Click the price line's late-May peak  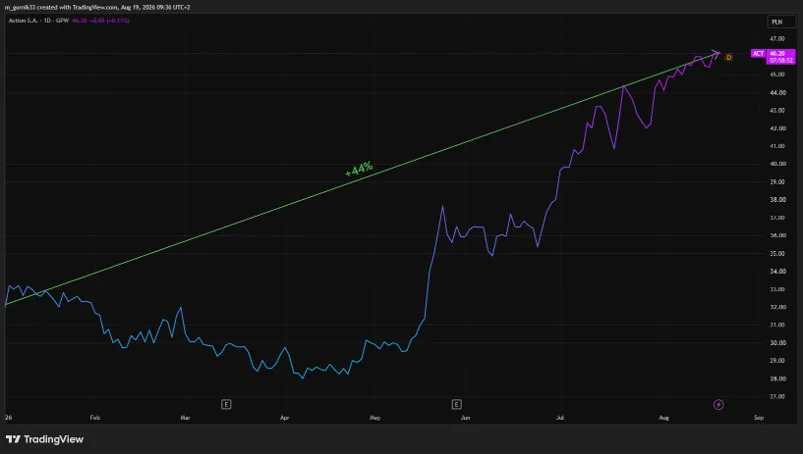tap(443, 207)
